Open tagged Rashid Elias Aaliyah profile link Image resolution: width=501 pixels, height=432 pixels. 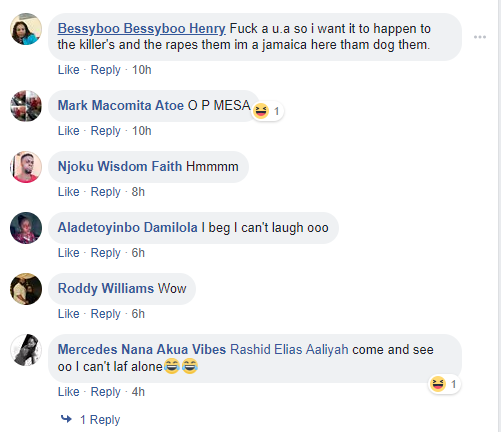[x=289, y=350]
